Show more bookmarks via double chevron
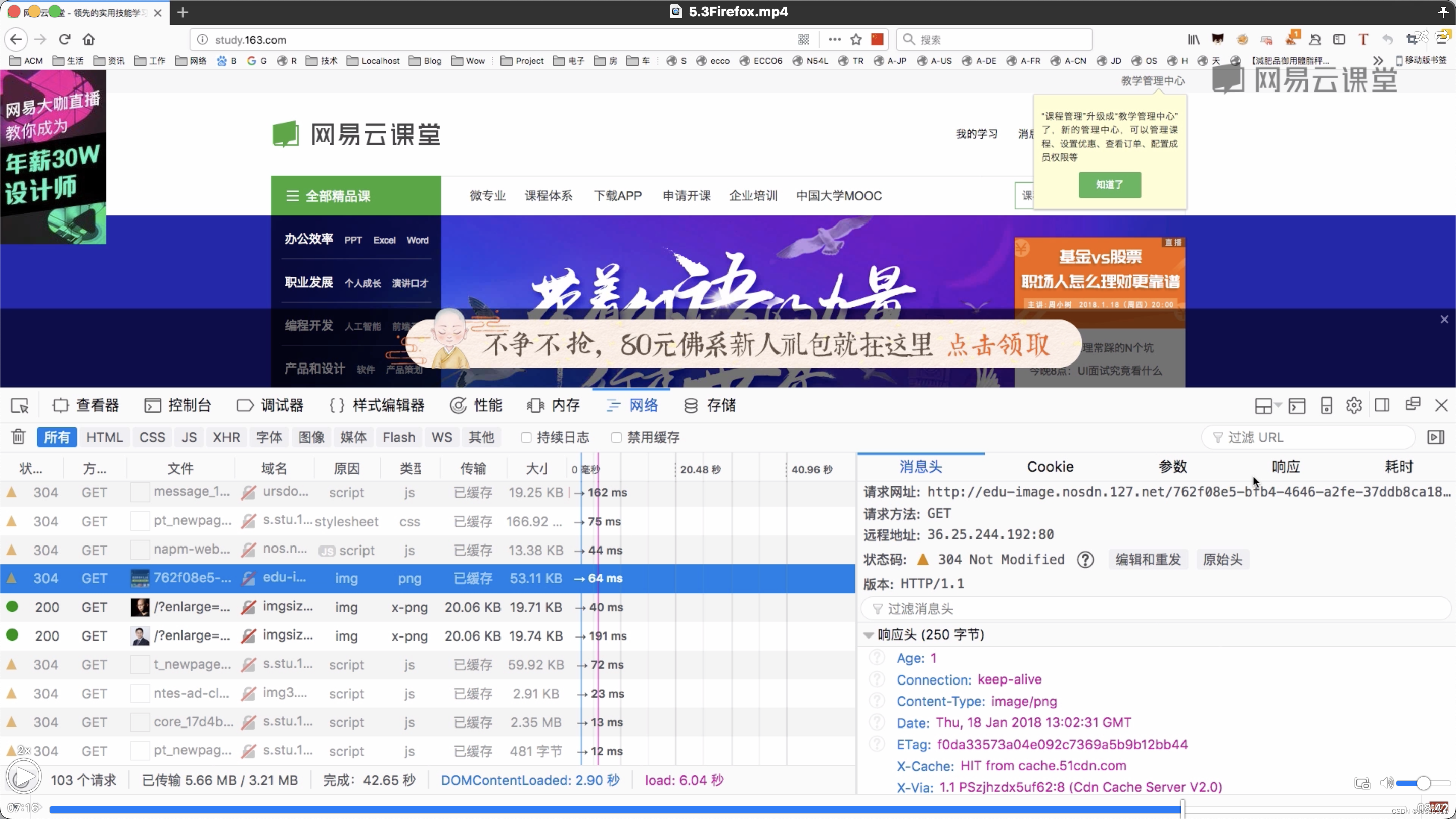Viewport: 1456px width, 819px height. click(1378, 61)
